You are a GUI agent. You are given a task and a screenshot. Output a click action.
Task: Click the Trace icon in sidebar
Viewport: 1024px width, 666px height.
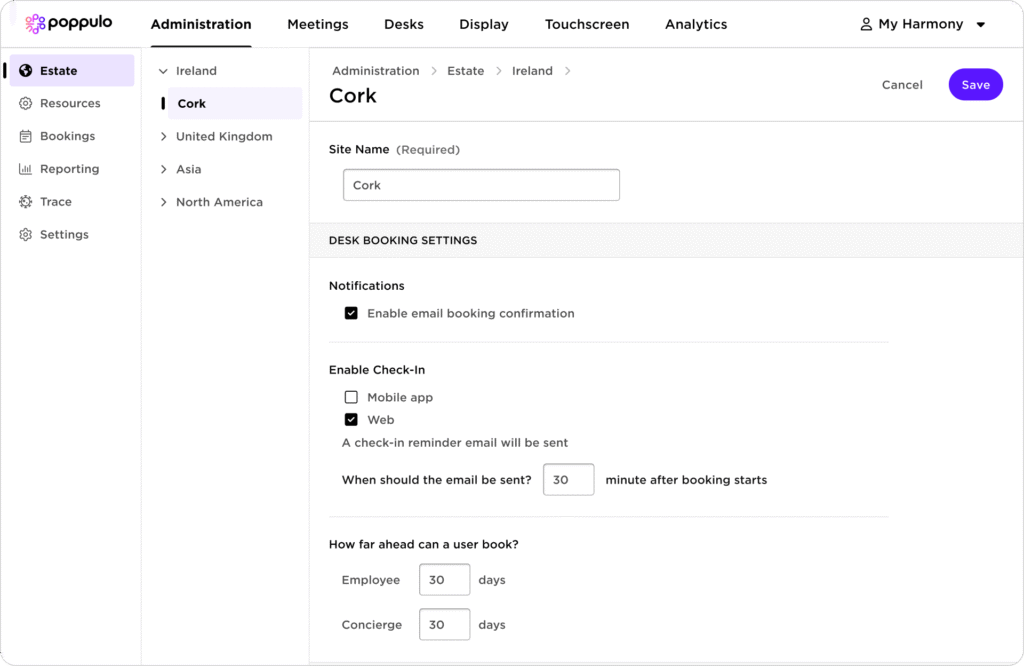[x=26, y=202]
